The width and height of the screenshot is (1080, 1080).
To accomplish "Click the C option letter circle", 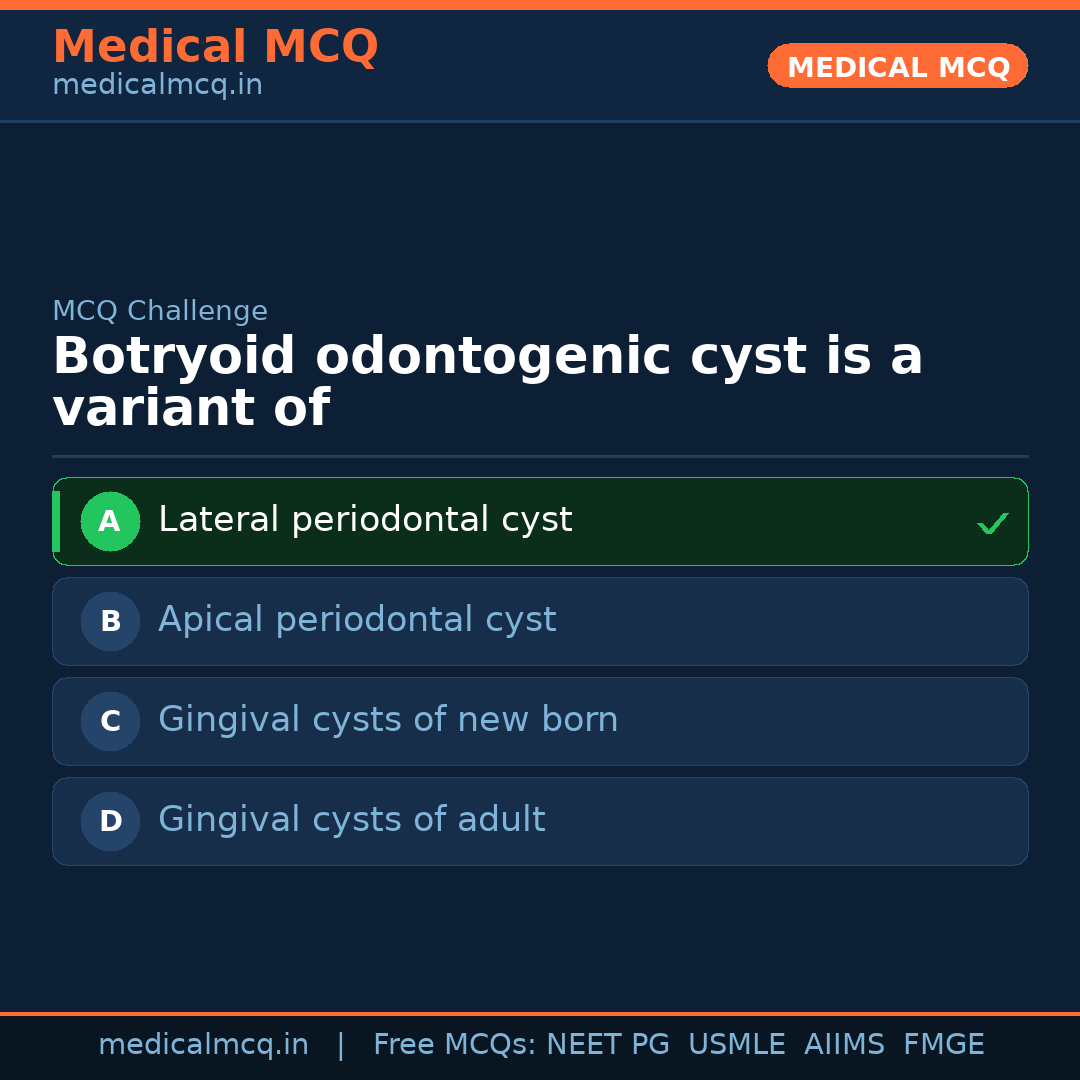I will [x=110, y=721].
